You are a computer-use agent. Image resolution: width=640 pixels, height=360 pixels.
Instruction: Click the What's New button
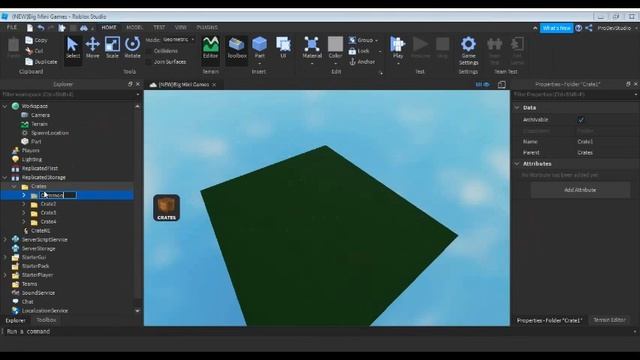click(556, 28)
